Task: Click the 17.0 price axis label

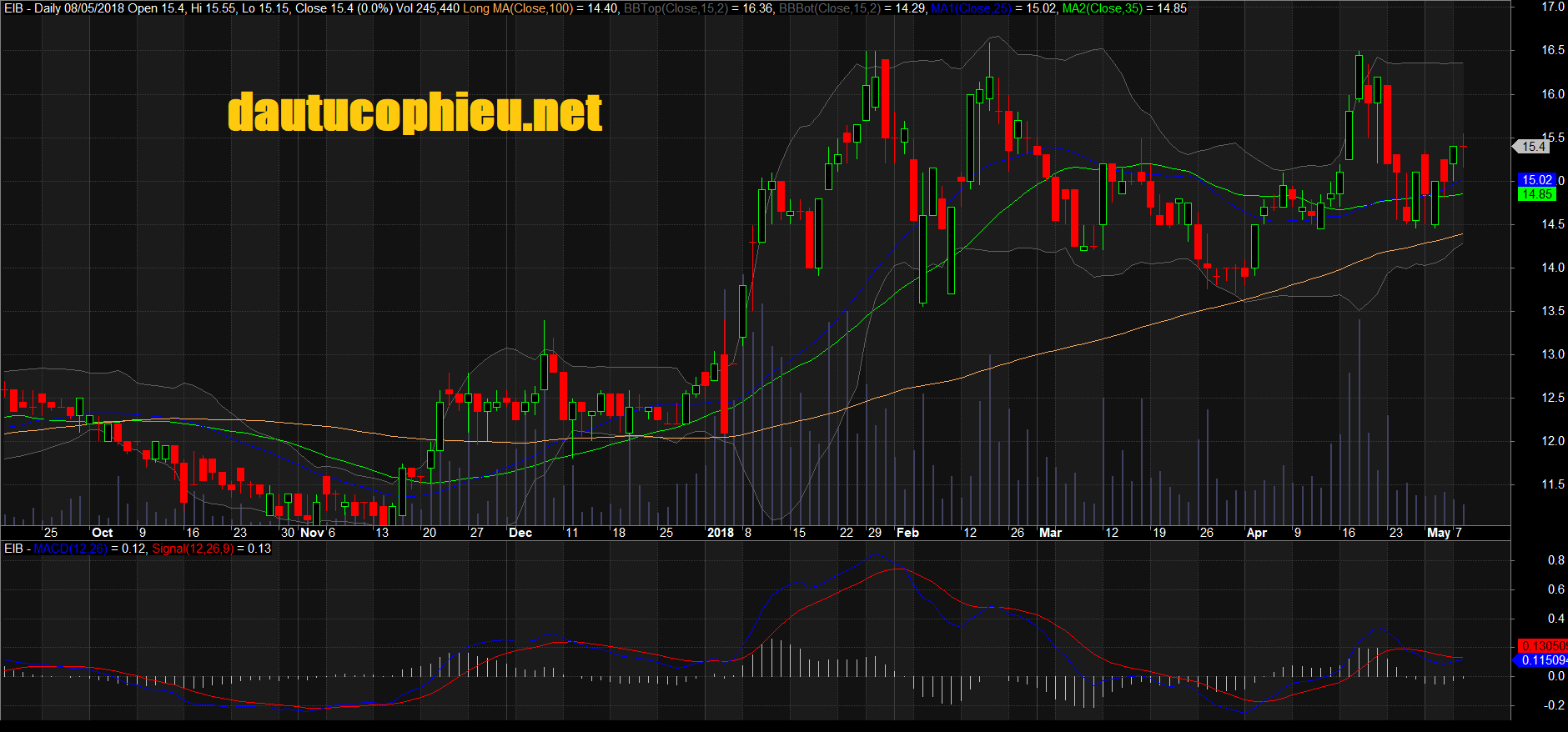Action: [1553, 7]
